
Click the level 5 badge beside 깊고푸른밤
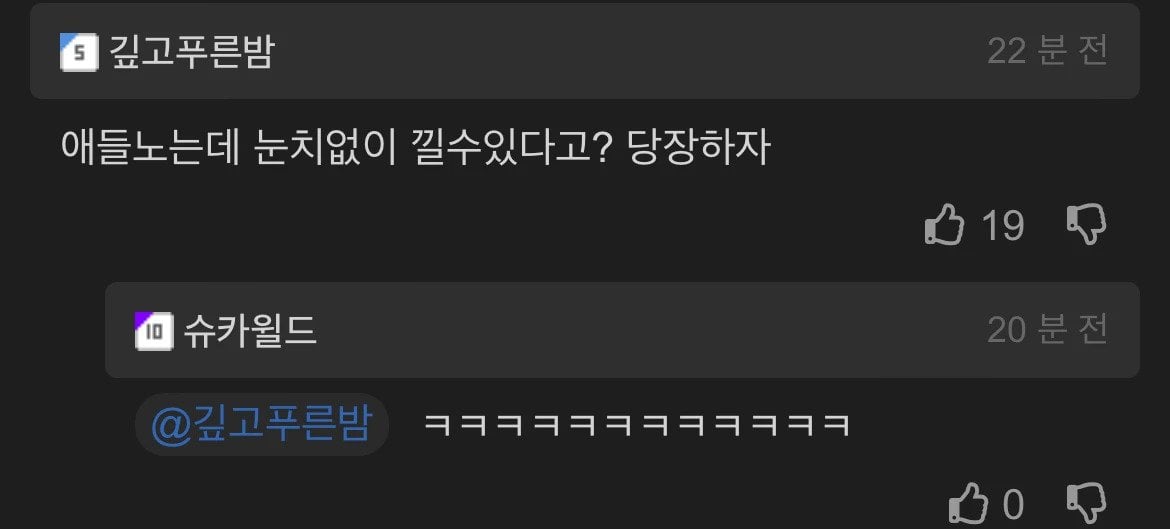[79, 52]
